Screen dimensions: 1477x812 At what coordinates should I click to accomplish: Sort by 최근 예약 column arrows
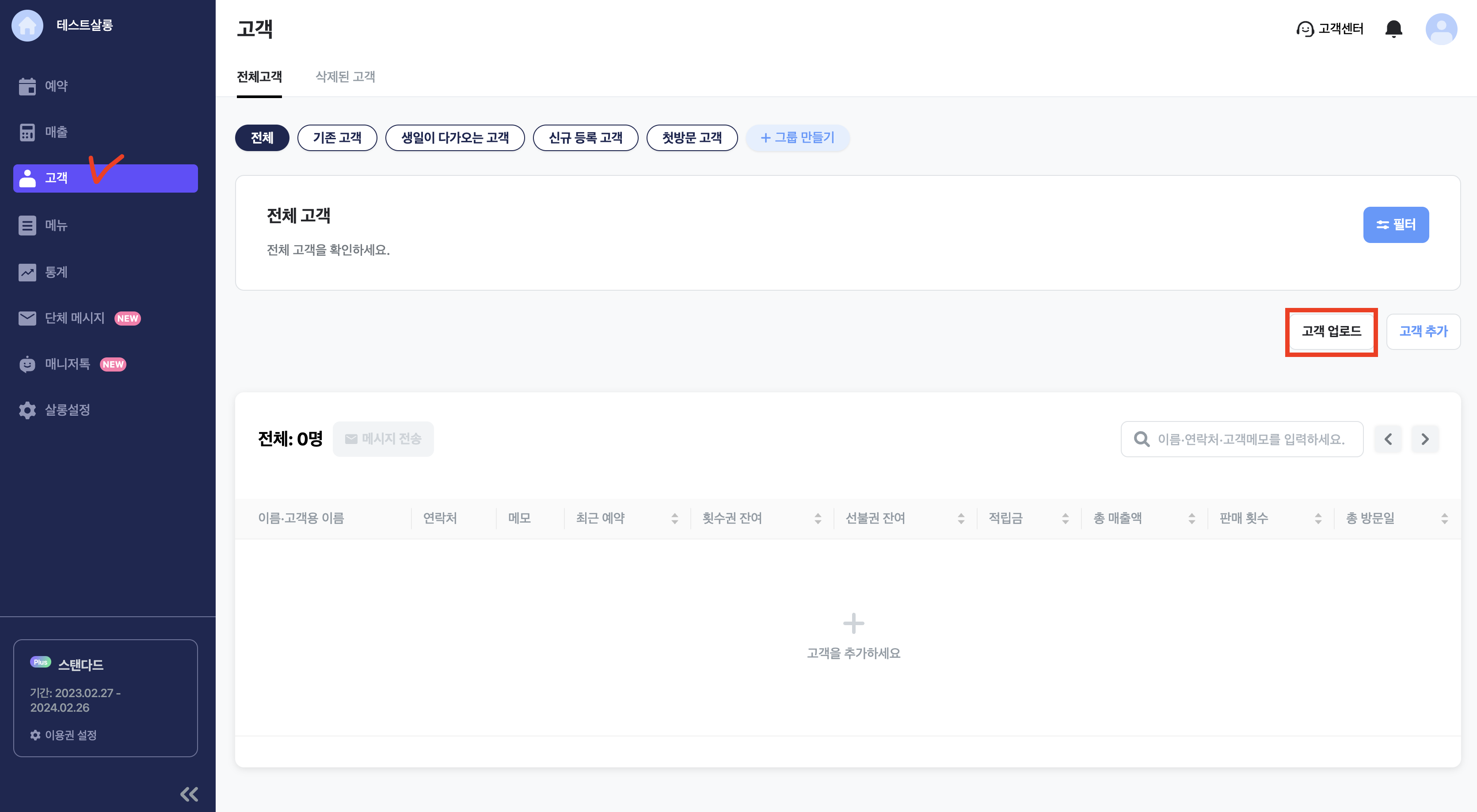(674, 519)
